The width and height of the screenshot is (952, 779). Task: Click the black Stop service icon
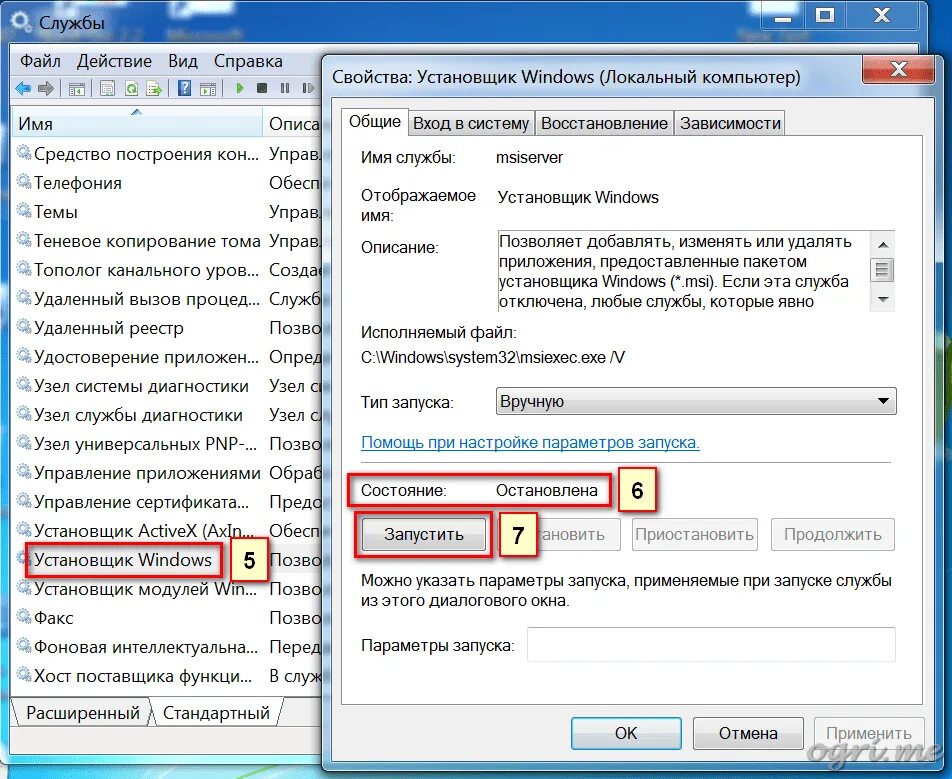[x=262, y=89]
